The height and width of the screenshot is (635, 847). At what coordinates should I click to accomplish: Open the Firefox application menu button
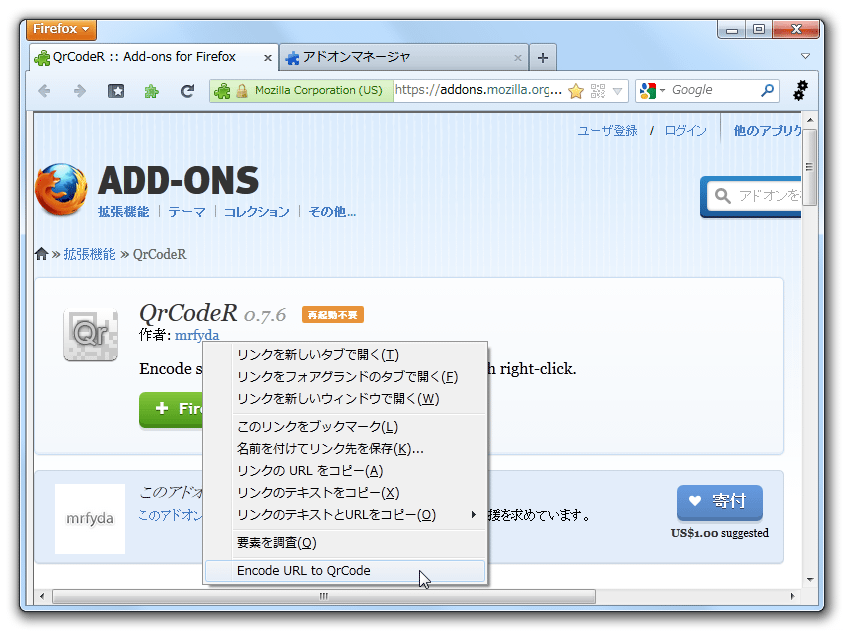[x=61, y=29]
